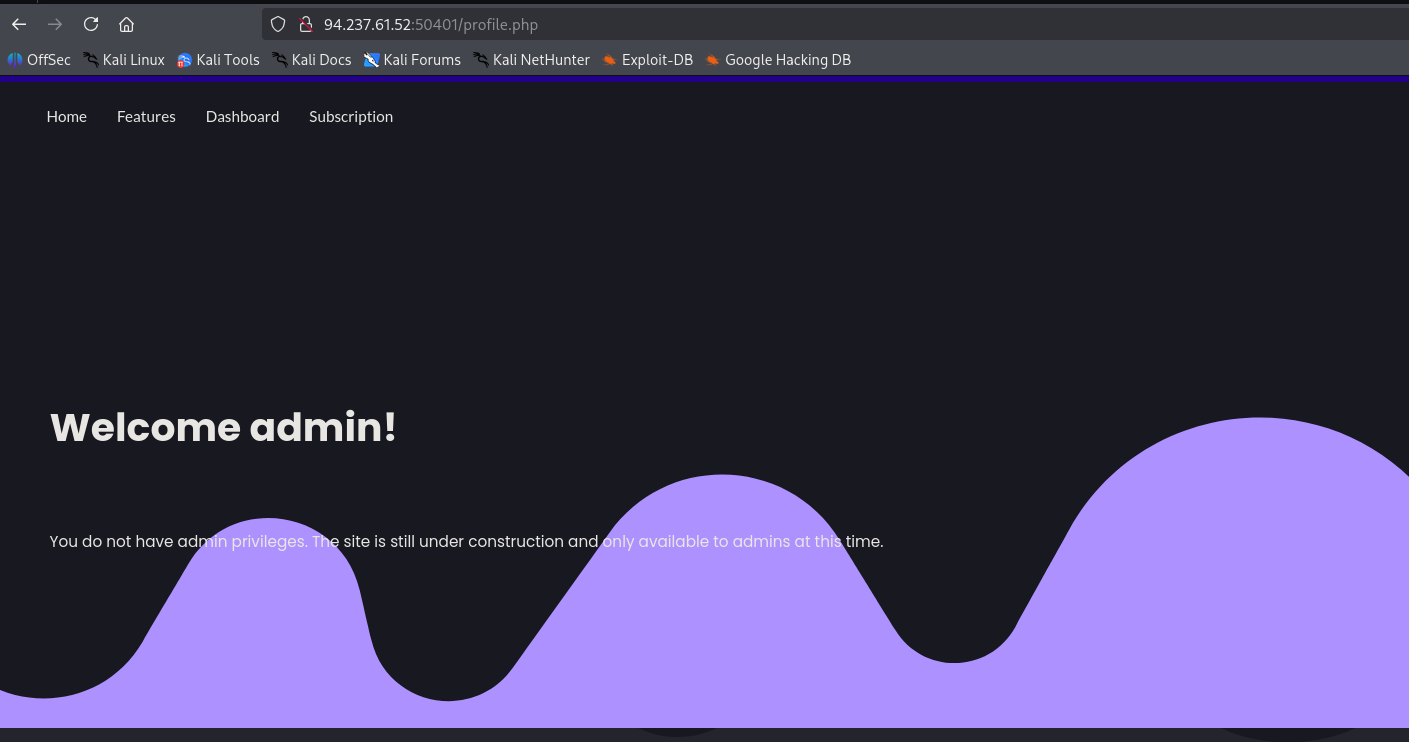Image resolution: width=1409 pixels, height=742 pixels.
Task: Select Features in the site navigation
Action: [146, 117]
